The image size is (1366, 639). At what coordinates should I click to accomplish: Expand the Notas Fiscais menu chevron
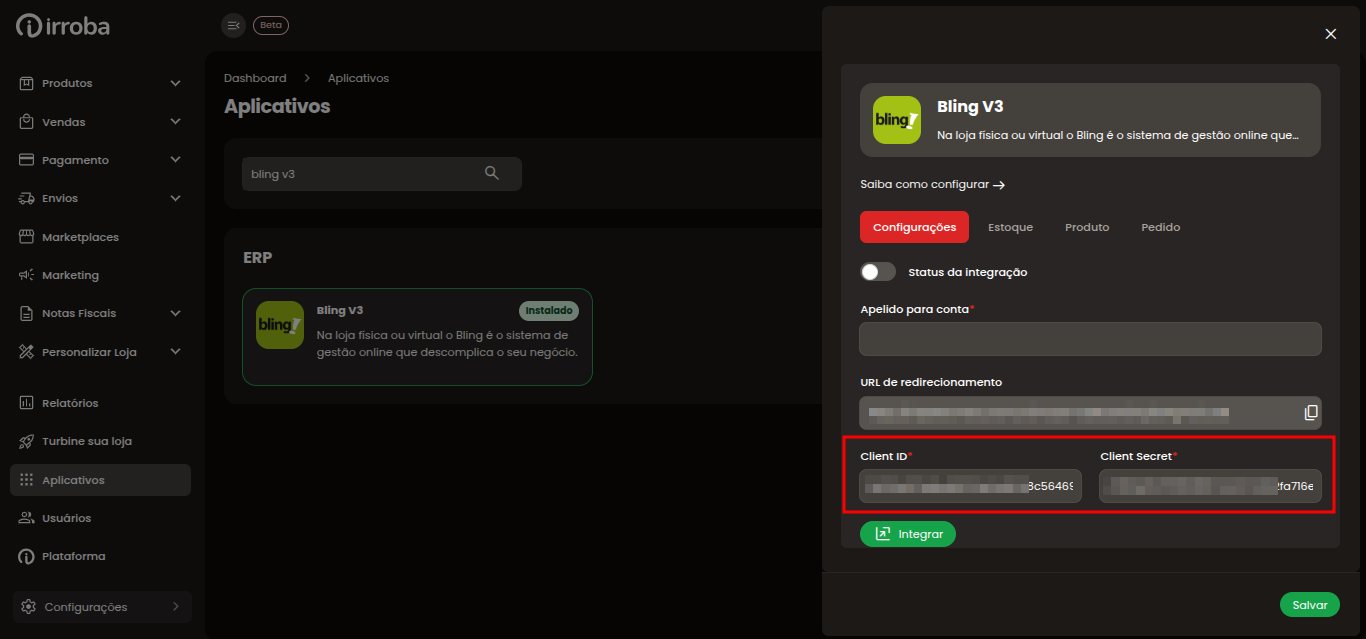pyautogui.click(x=176, y=313)
